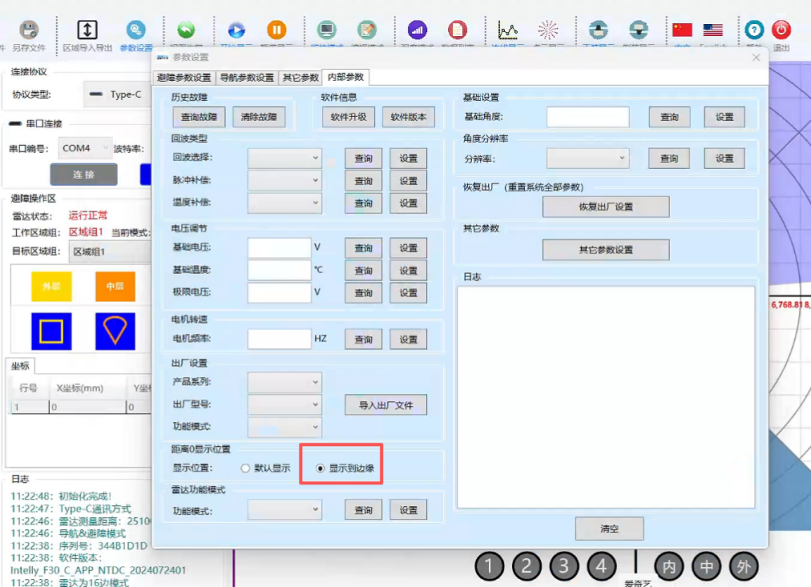811x587 pixels.
Task: Click the 软件升级 button
Action: (x=349, y=117)
